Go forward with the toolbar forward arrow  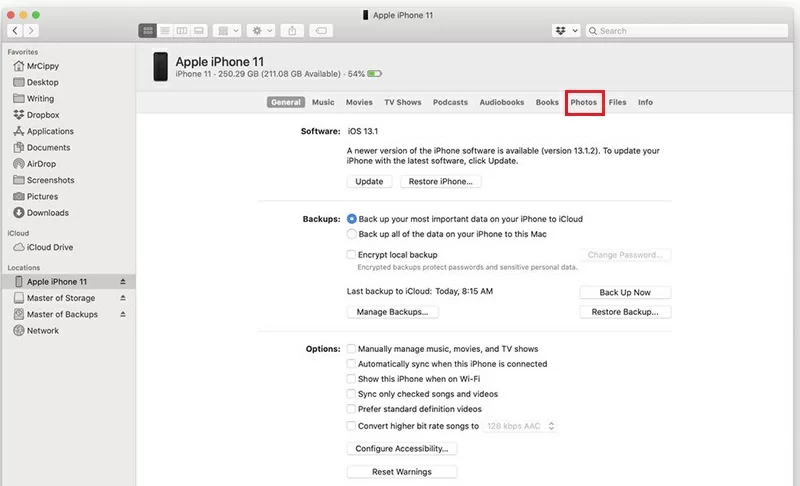(x=31, y=31)
